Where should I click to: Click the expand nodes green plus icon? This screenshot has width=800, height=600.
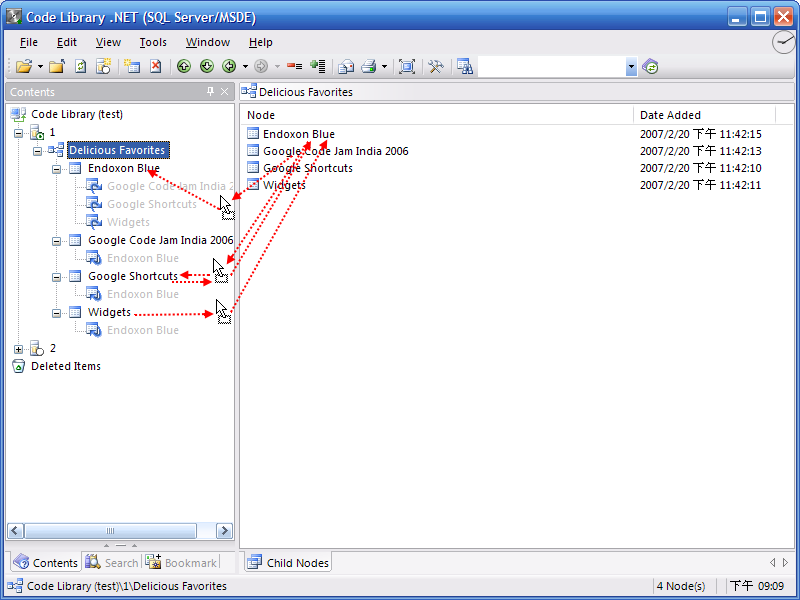(317, 66)
